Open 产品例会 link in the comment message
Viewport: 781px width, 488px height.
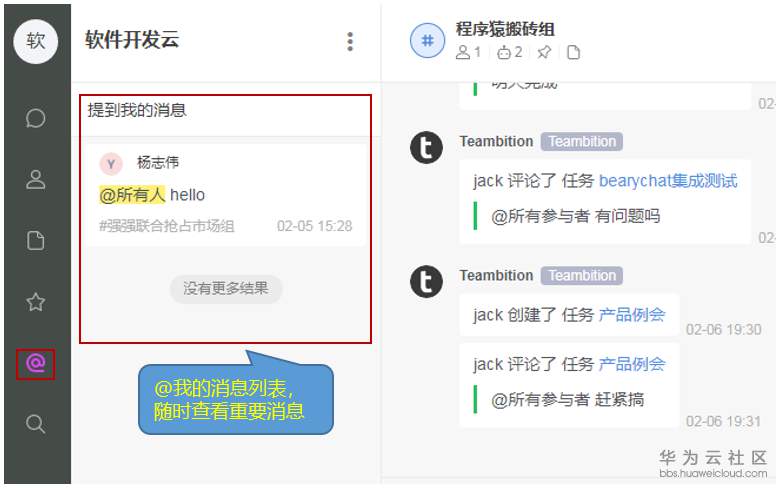click(x=632, y=364)
